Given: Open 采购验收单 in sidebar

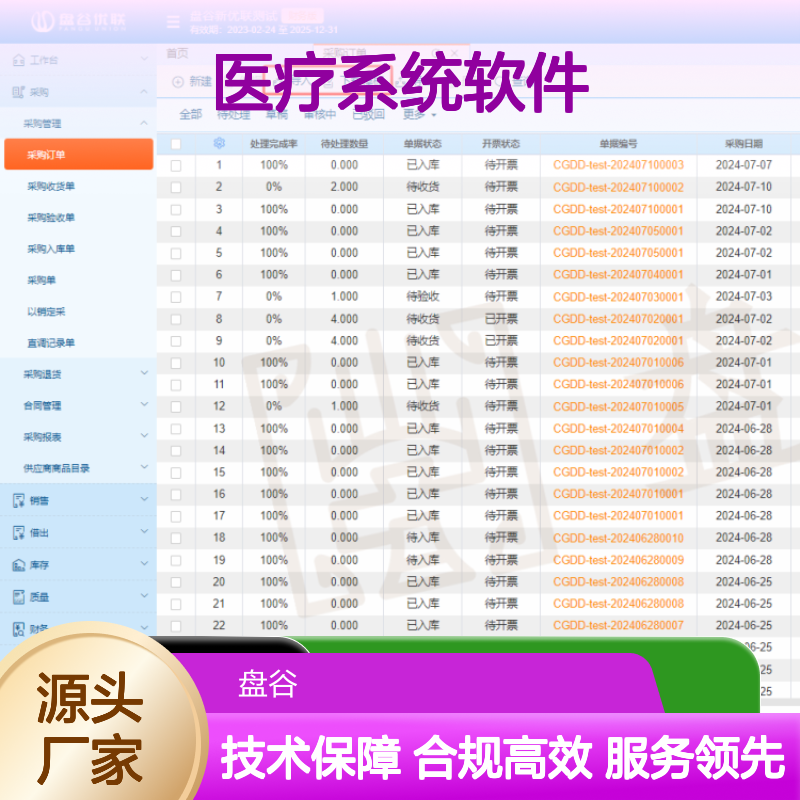Looking at the screenshot, I should pos(51,217).
